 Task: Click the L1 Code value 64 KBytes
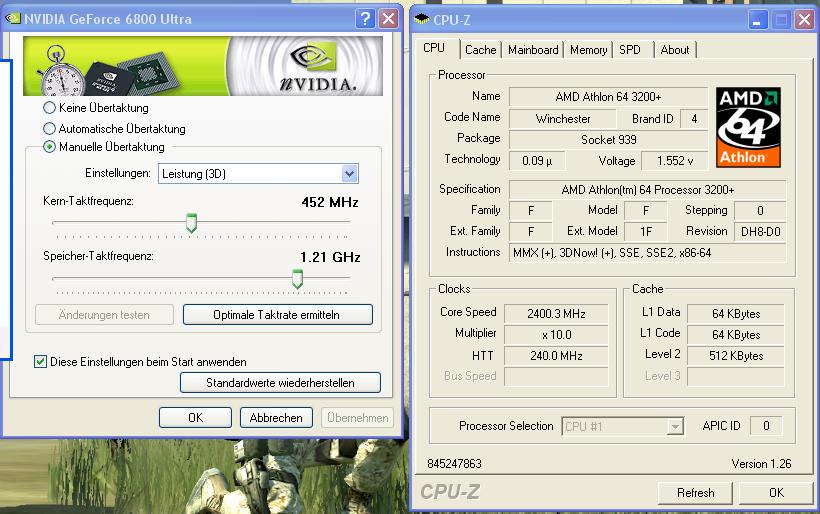coord(736,335)
